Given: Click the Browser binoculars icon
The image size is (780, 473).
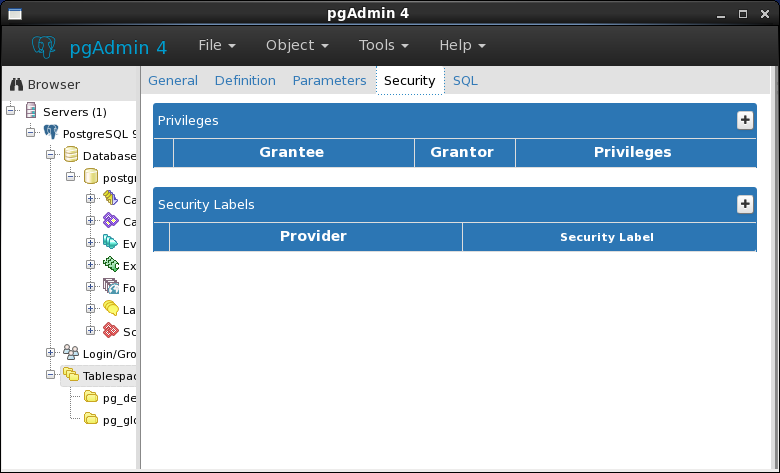Looking at the screenshot, I should [16, 85].
